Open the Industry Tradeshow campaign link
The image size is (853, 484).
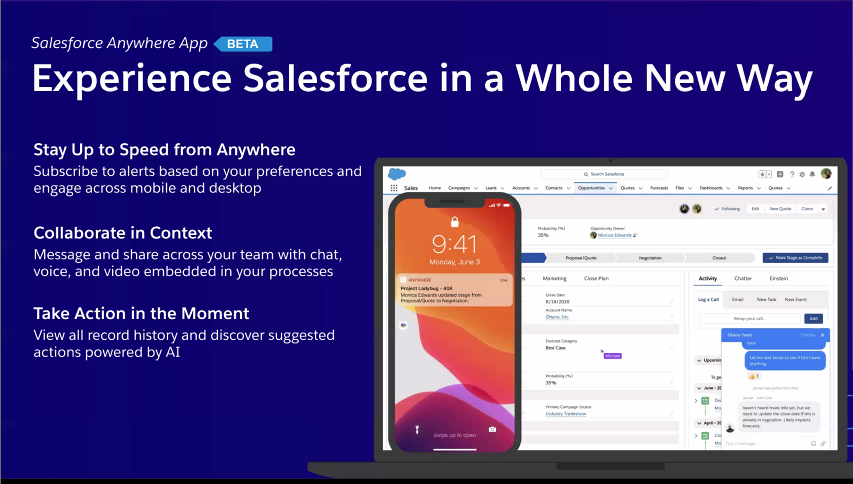tap(566, 414)
